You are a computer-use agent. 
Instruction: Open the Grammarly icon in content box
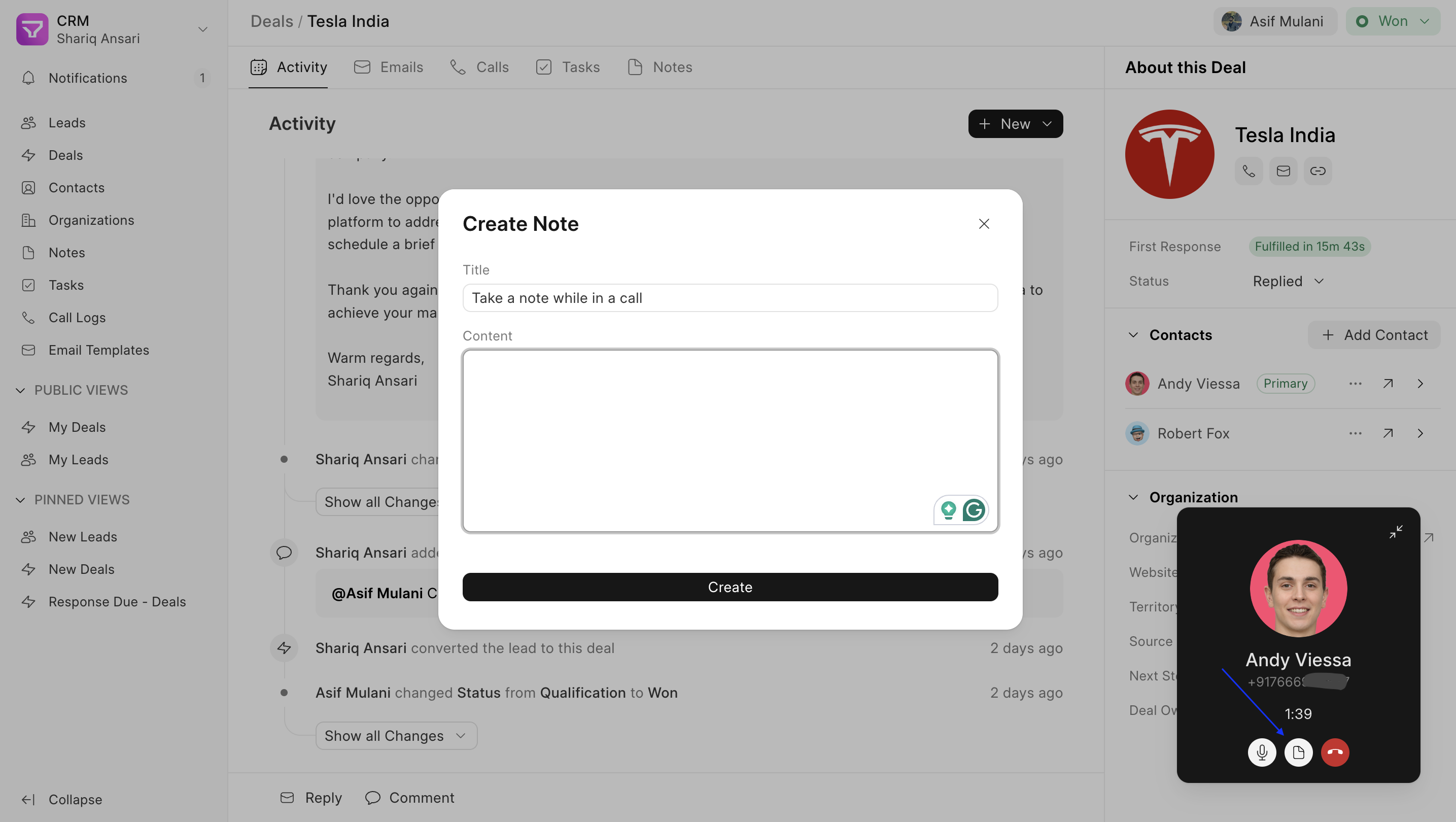(974, 510)
